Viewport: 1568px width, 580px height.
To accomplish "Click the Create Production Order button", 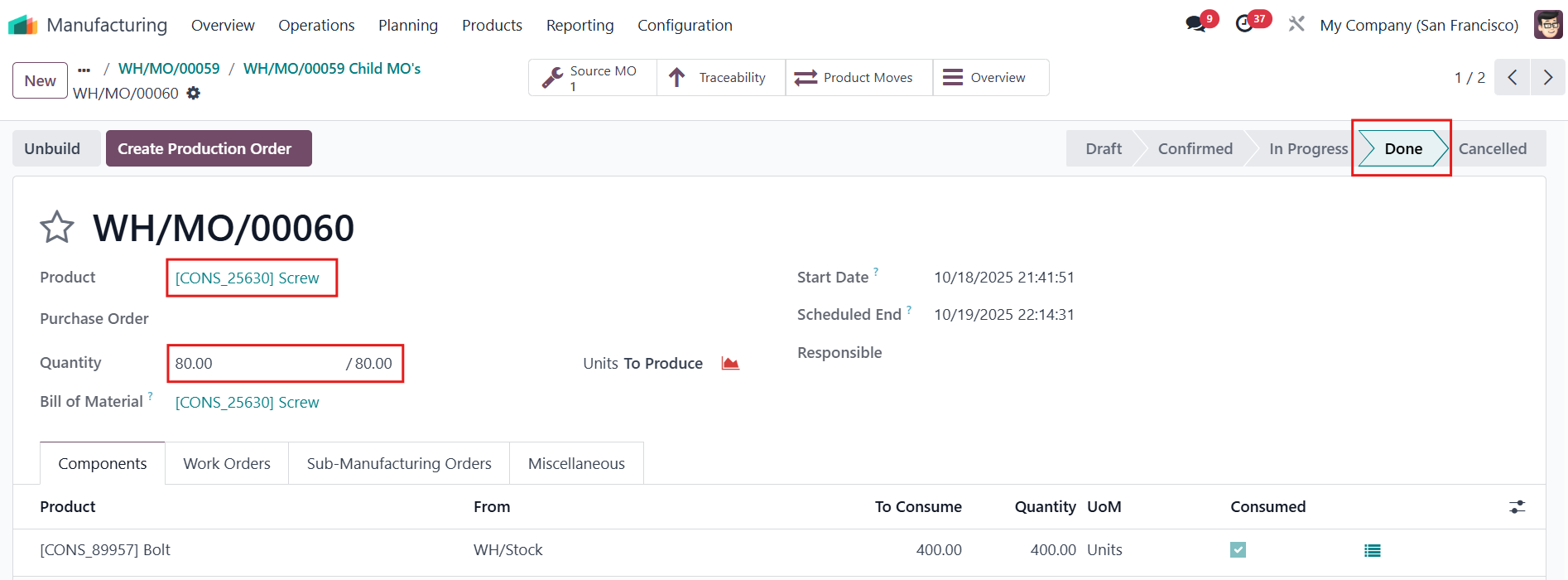I will tap(209, 148).
